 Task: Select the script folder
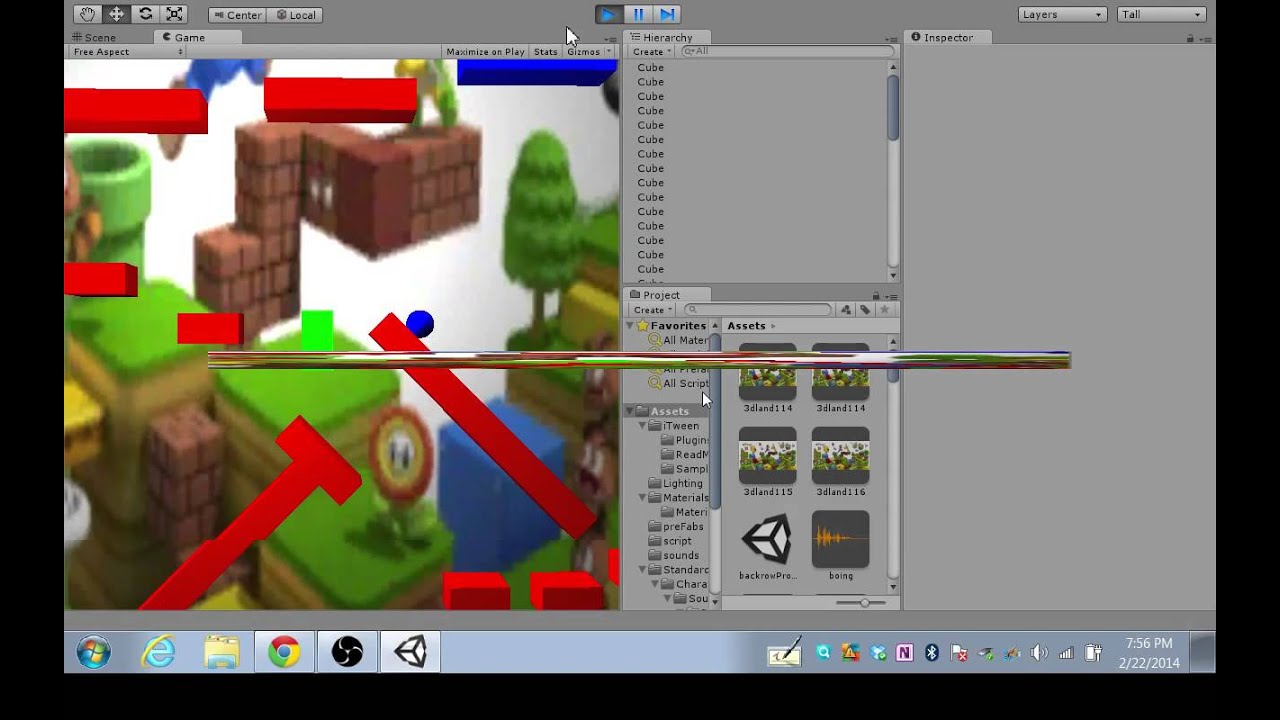pyautogui.click(x=670, y=541)
